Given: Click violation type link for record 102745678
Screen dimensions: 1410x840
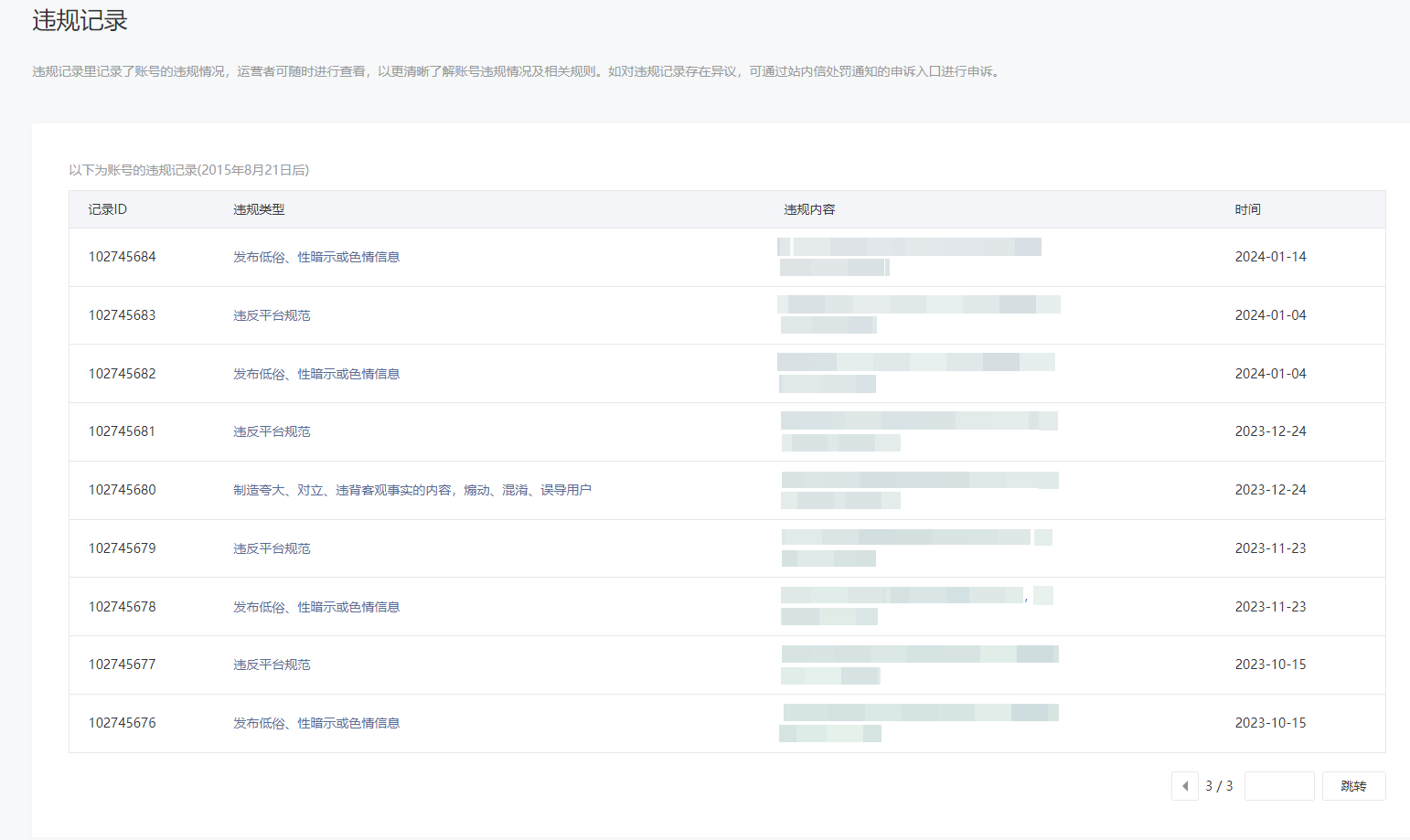Looking at the screenshot, I should (316, 607).
